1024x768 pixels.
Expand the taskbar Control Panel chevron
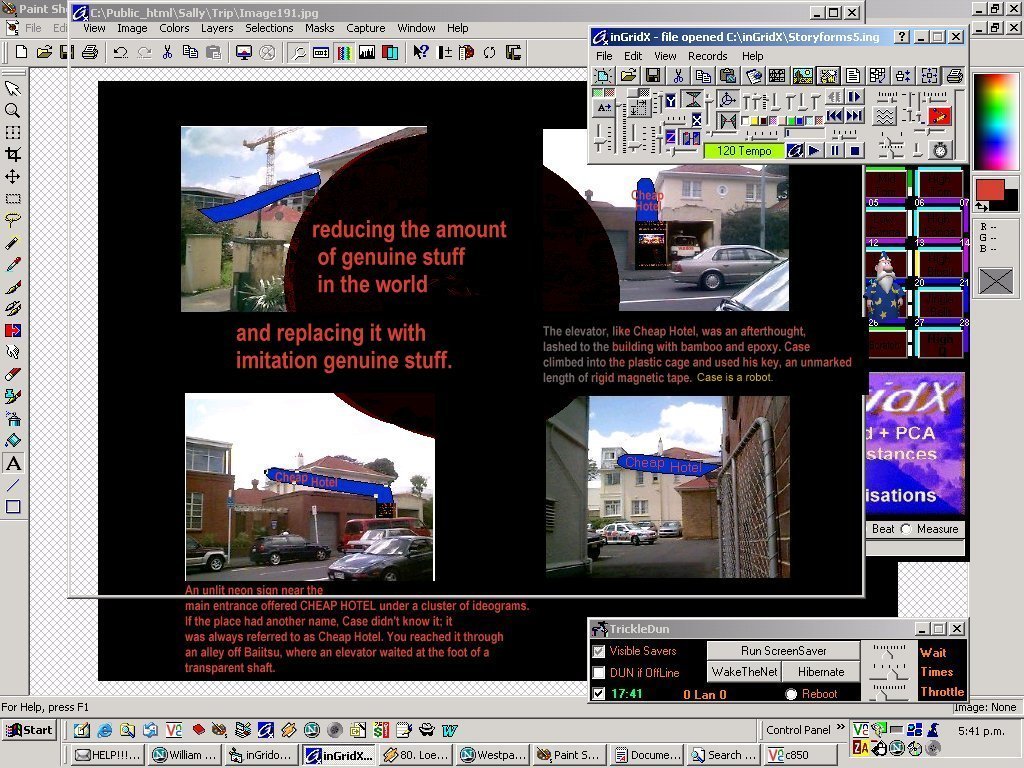840,728
